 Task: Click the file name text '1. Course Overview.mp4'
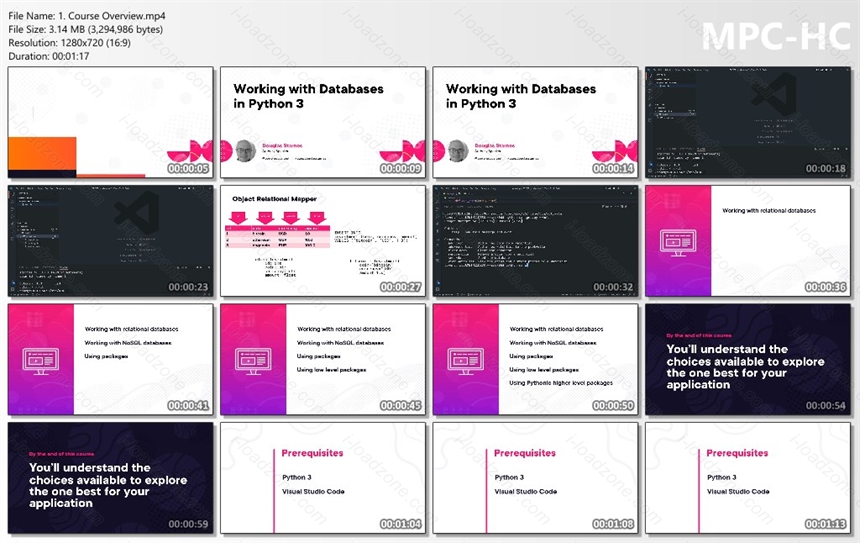[111, 16]
